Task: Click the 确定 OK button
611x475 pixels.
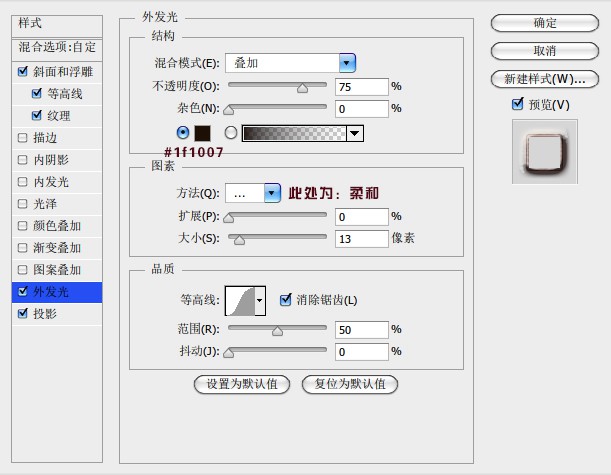Action: click(545, 23)
